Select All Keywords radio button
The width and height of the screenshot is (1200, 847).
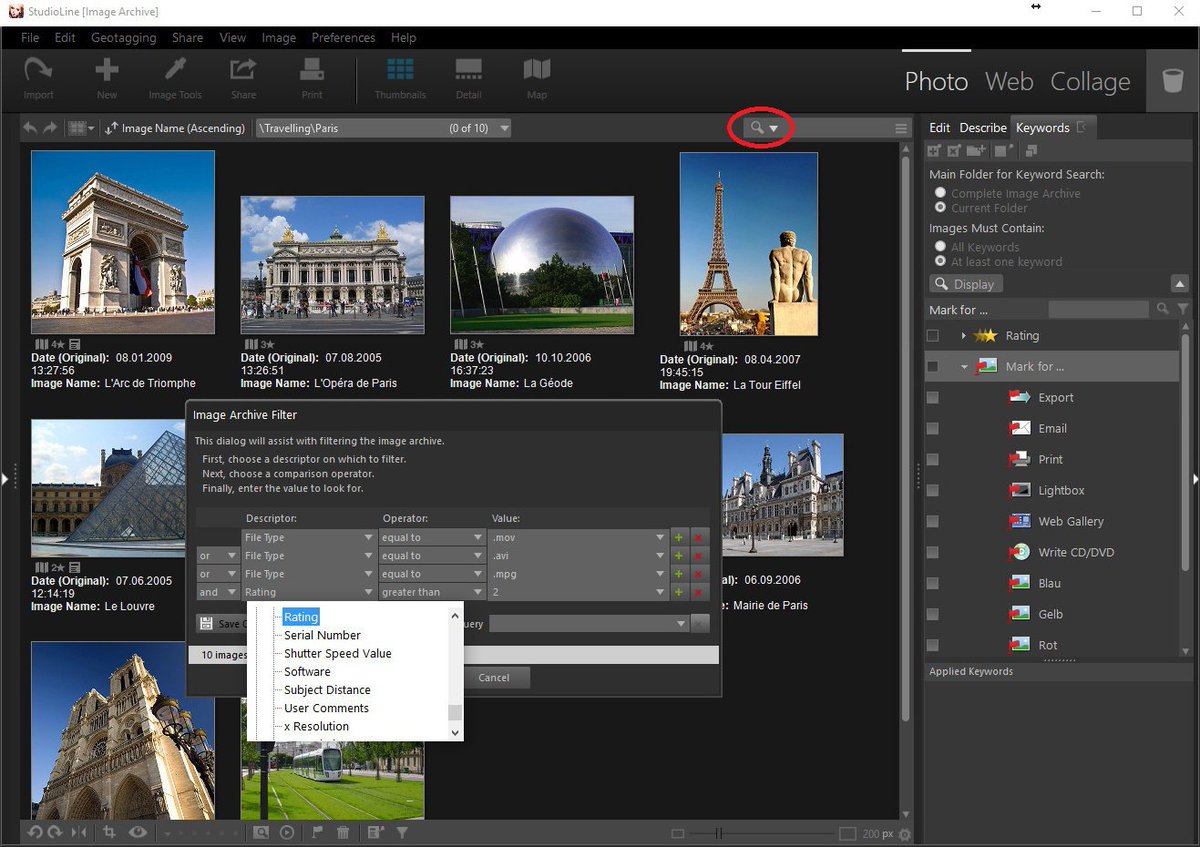[940, 247]
